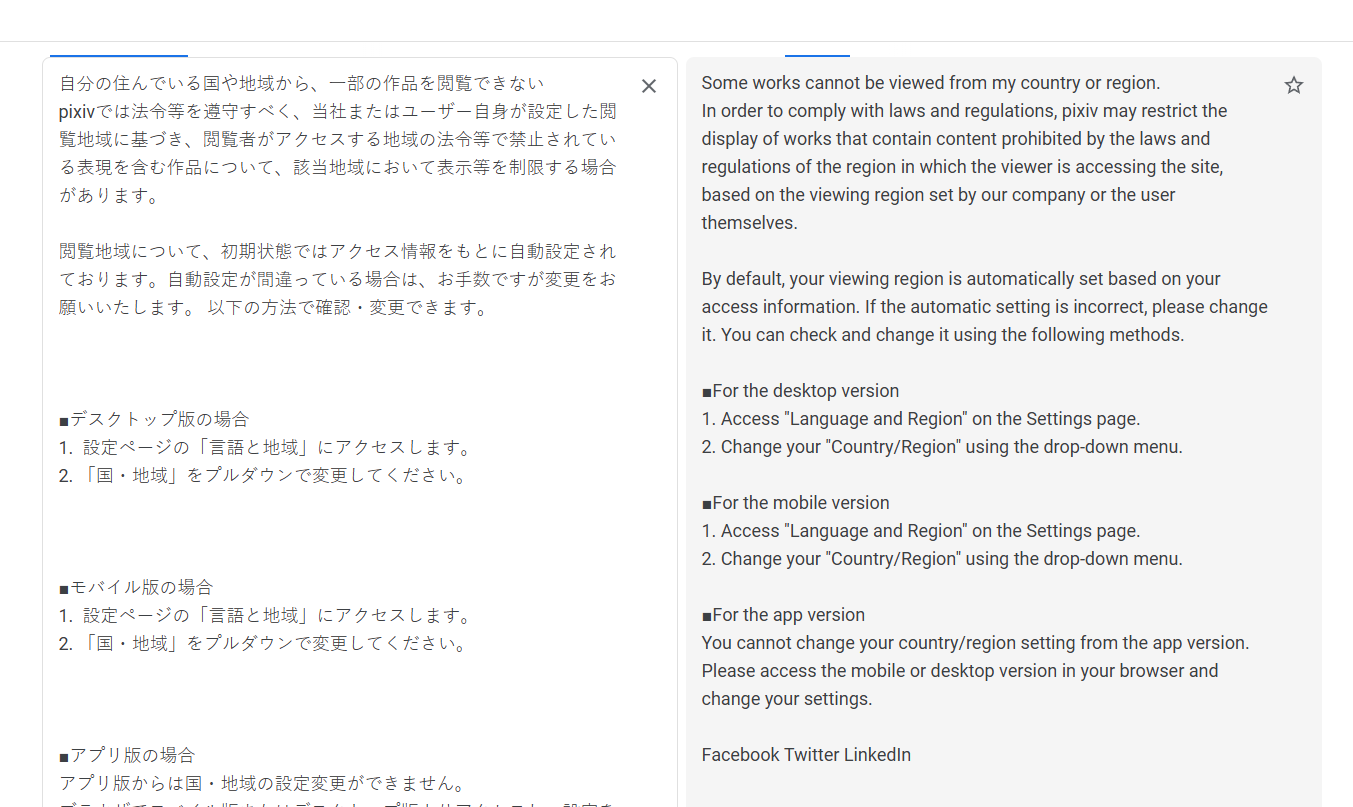Save the translation with the star icon
The width and height of the screenshot is (1353, 807).
point(1294,86)
